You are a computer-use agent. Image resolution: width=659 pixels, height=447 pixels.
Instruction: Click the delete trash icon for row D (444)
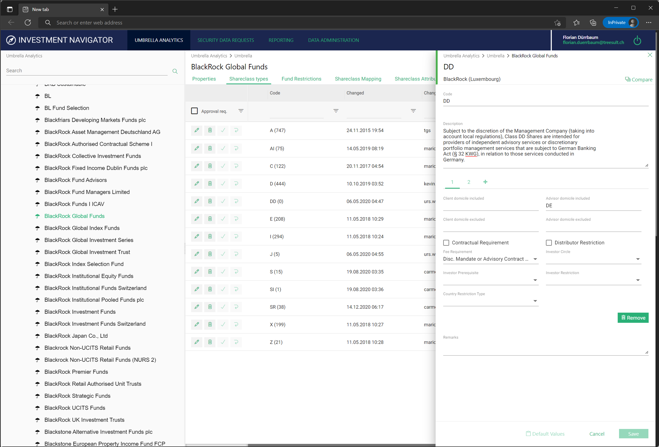point(210,184)
